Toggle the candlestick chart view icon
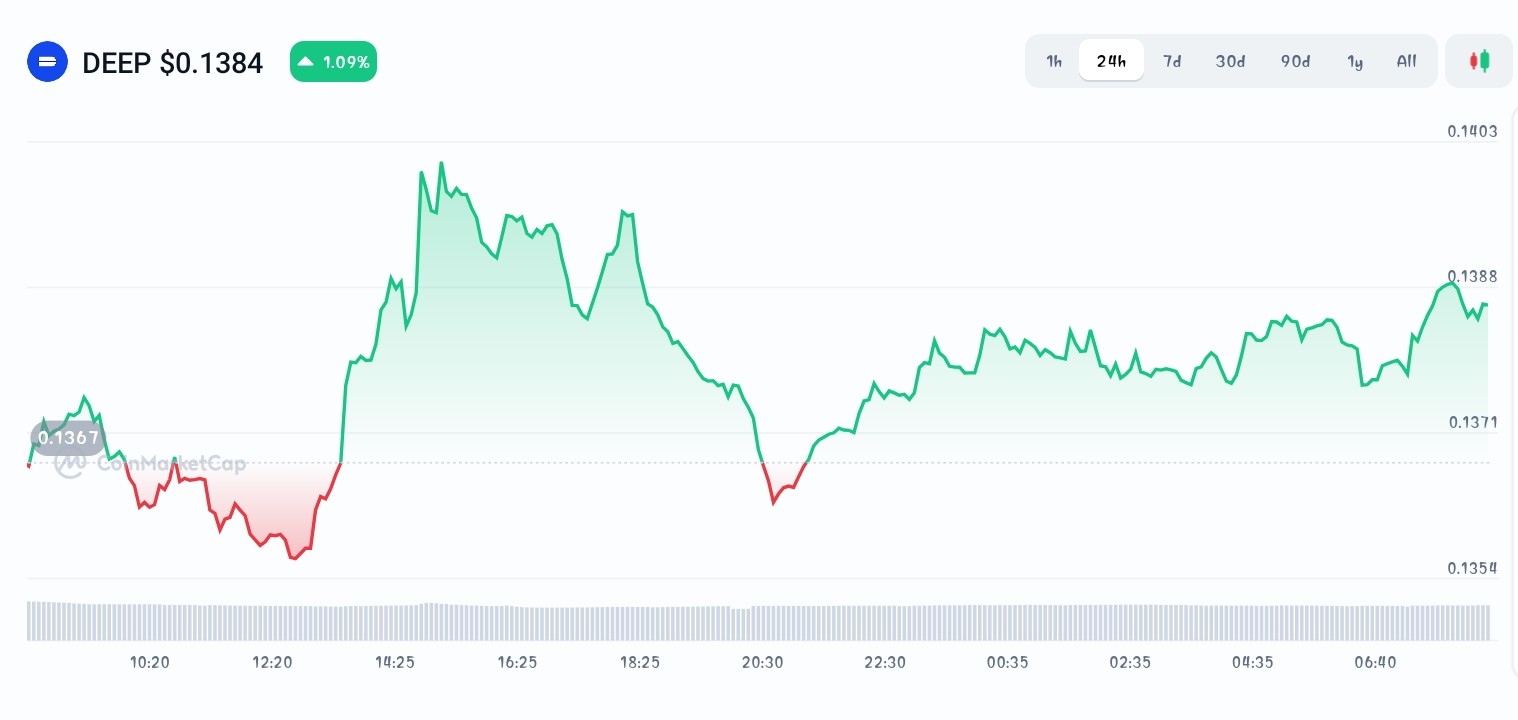 (x=1479, y=61)
